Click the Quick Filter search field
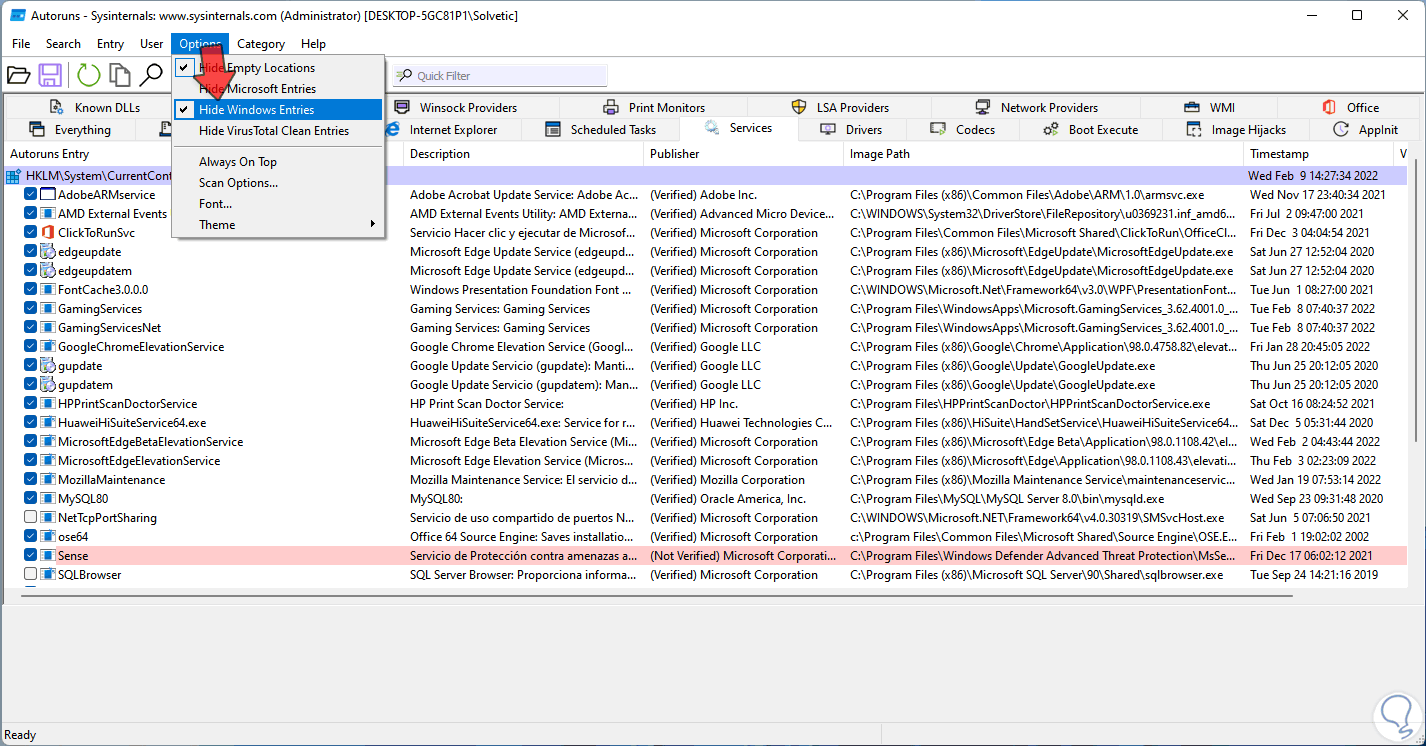This screenshot has width=1426, height=746. point(500,76)
